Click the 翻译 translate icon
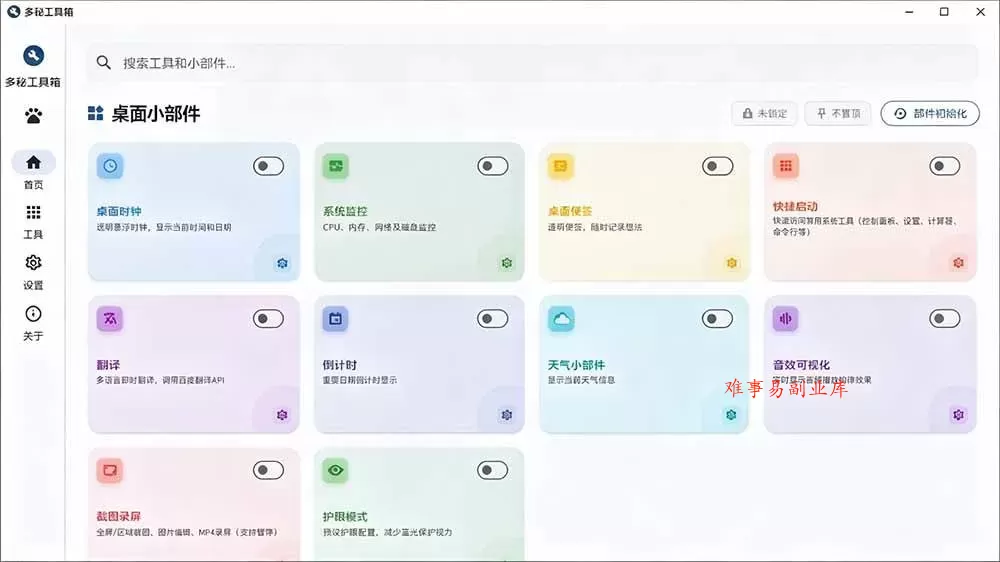 (x=110, y=318)
